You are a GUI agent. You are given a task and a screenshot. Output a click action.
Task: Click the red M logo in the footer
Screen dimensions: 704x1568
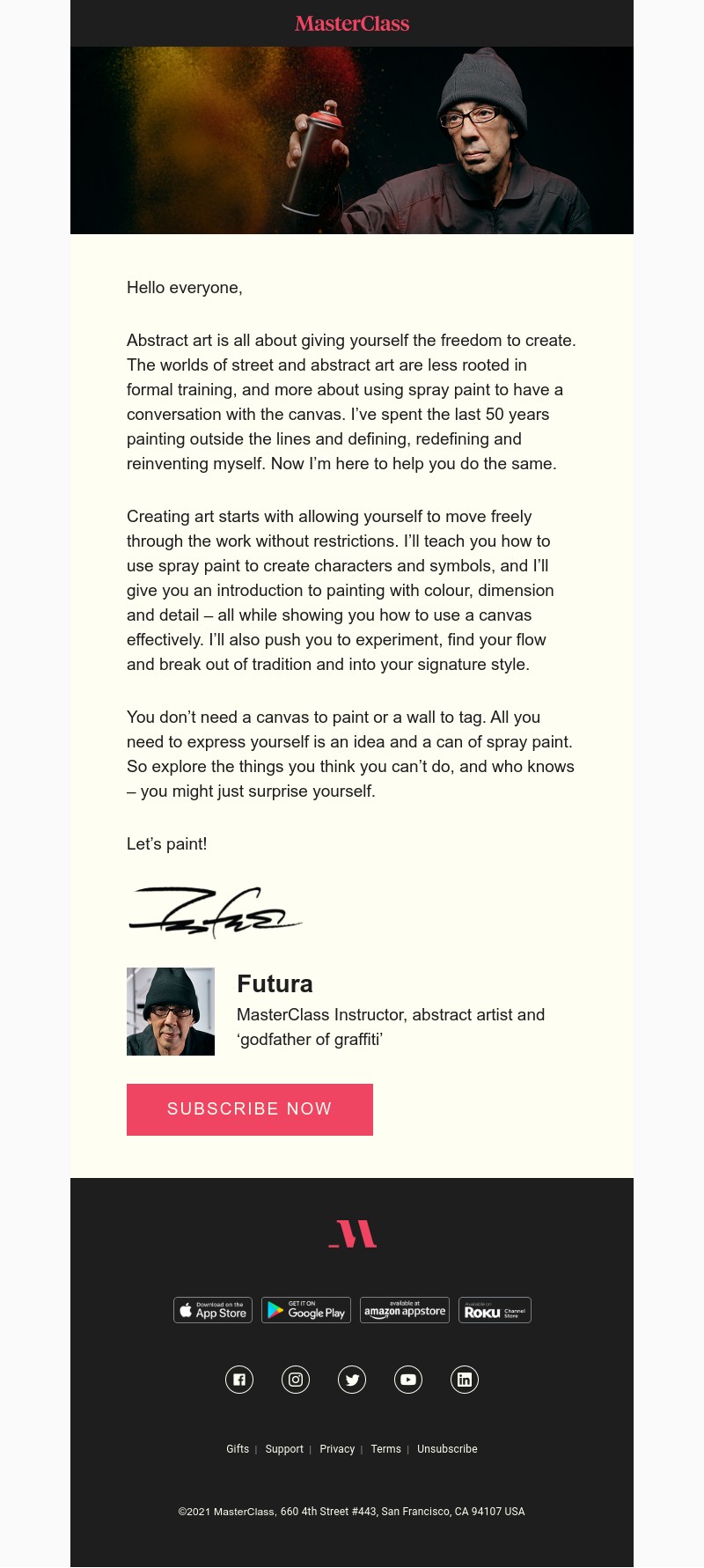point(352,1234)
